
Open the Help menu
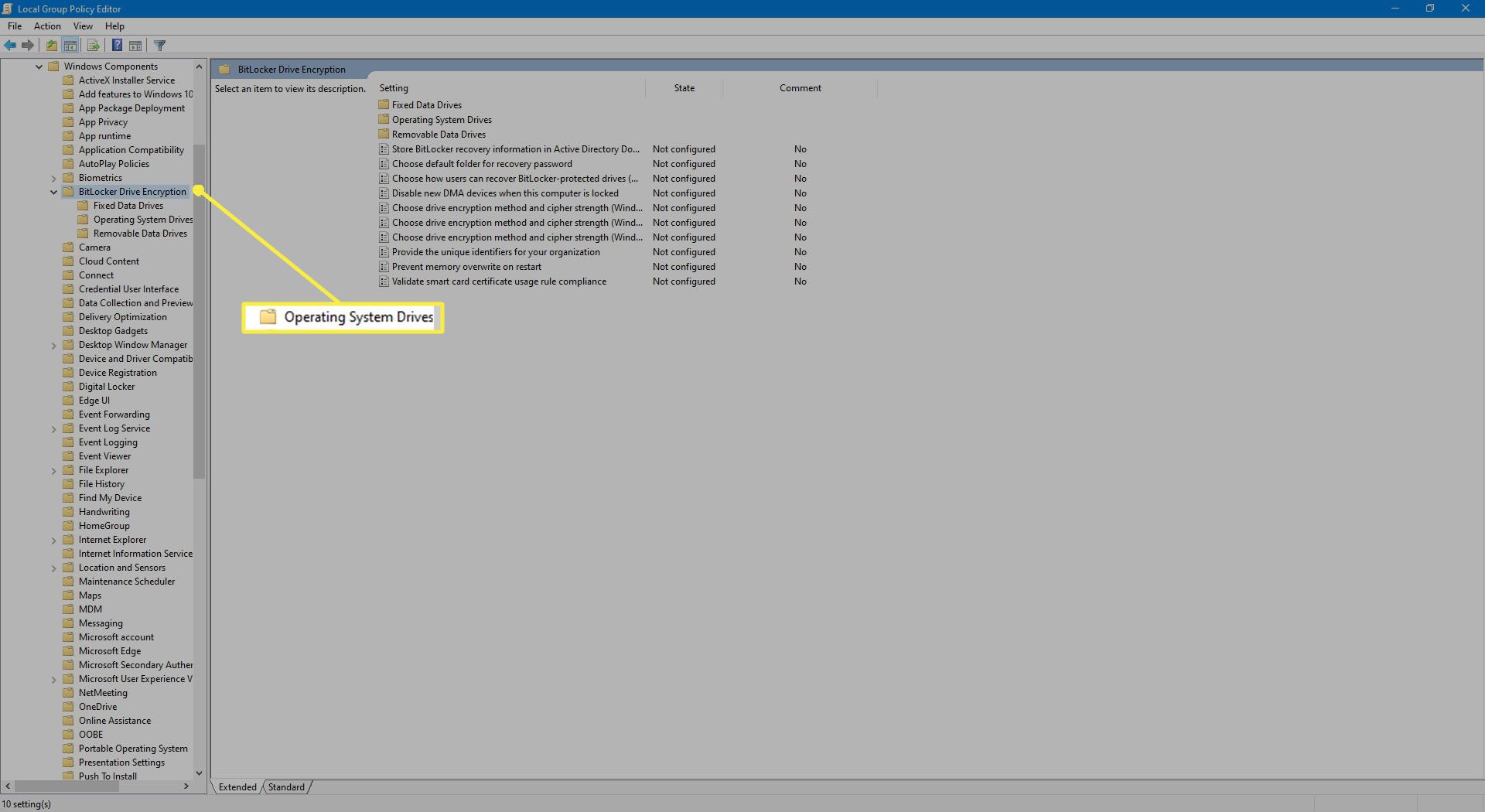click(x=114, y=26)
